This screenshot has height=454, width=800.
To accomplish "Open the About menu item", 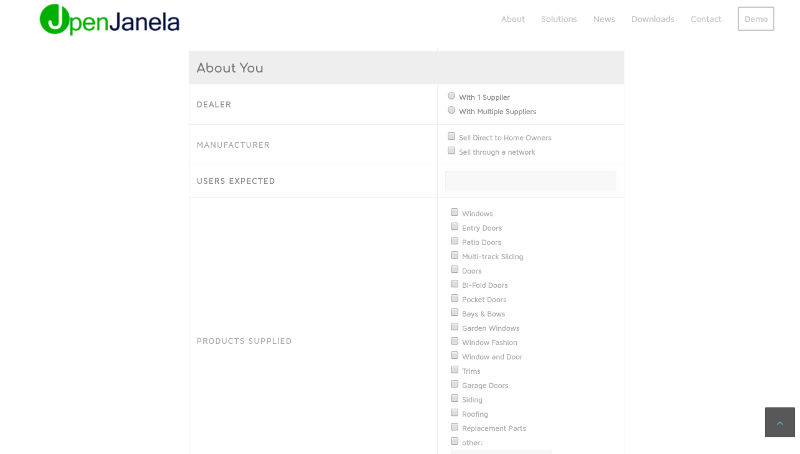I will point(513,19).
